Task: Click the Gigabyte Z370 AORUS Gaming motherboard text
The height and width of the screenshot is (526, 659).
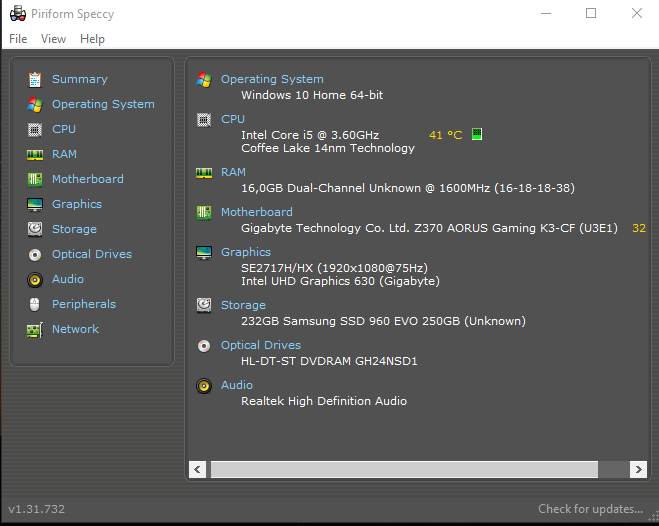Action: [x=430, y=228]
